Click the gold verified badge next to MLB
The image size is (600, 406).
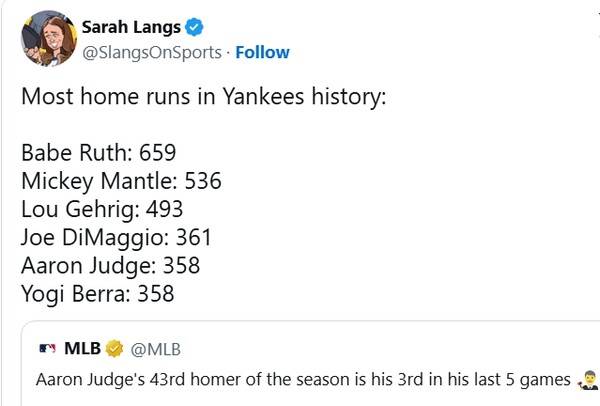tap(115, 349)
